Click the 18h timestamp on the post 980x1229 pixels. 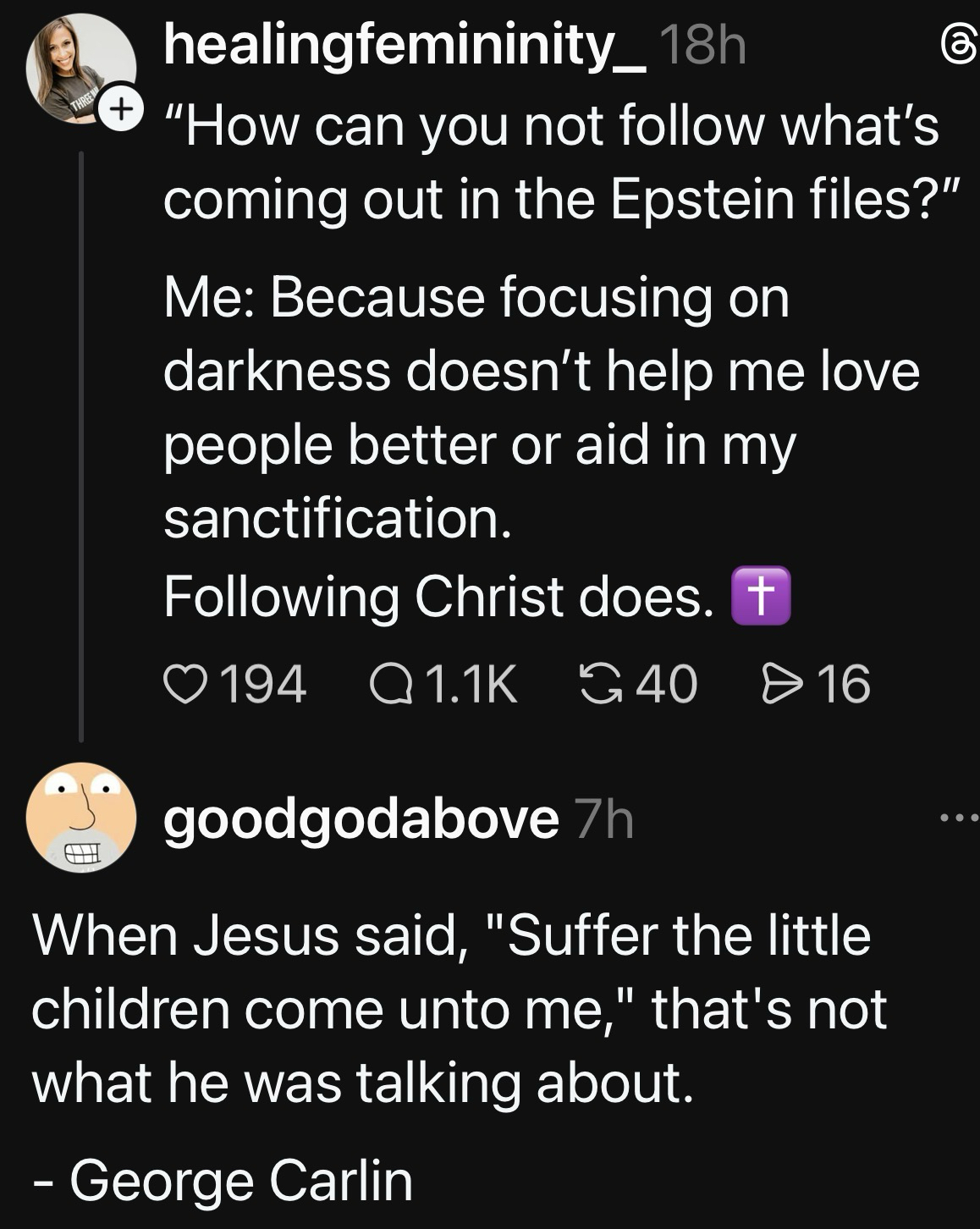point(702,47)
